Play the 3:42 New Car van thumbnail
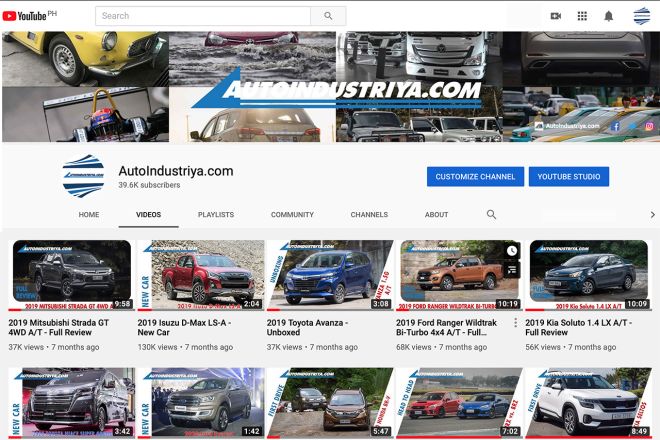This screenshot has height=440, width=660. (x=72, y=403)
